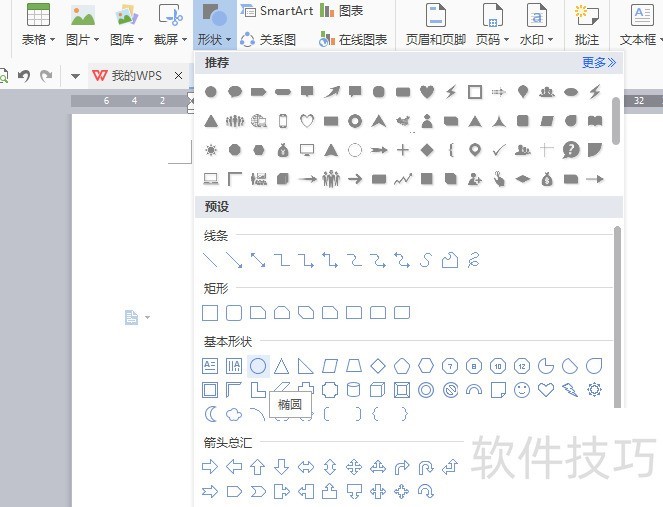Select the straight line in 线条

click(x=210, y=260)
